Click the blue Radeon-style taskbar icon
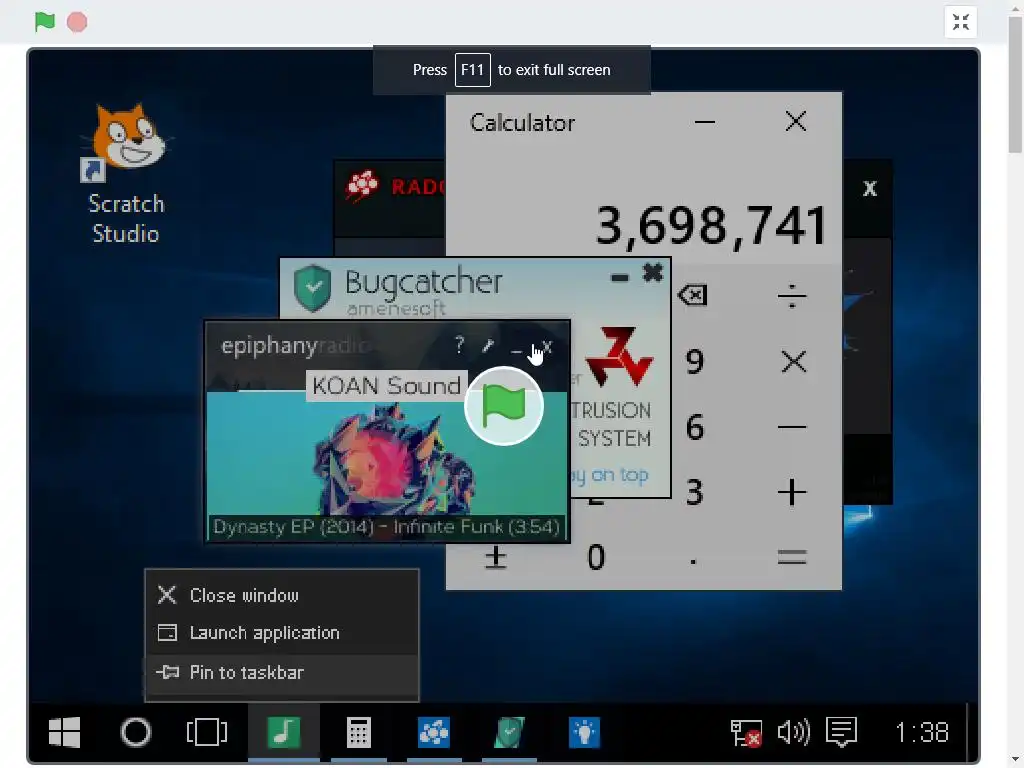Image resolution: width=1024 pixels, height=768 pixels. click(x=434, y=732)
